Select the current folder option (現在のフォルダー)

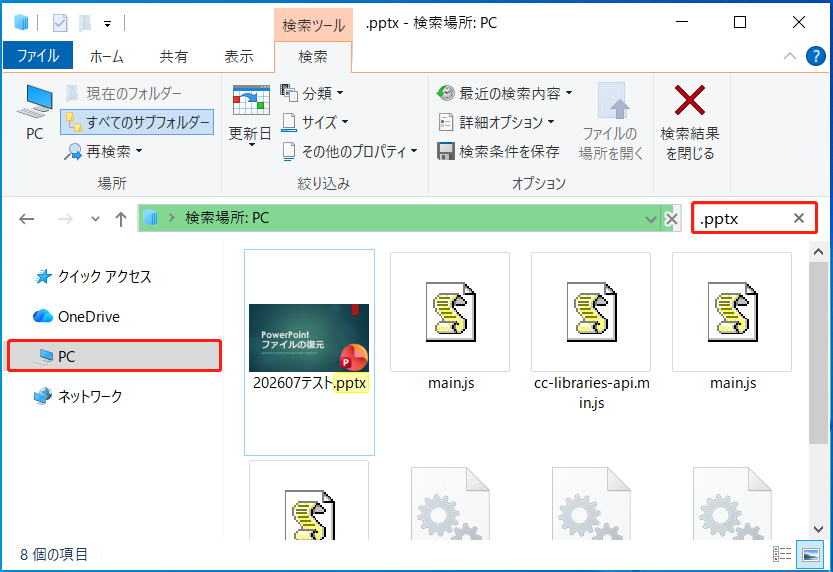tap(124, 93)
